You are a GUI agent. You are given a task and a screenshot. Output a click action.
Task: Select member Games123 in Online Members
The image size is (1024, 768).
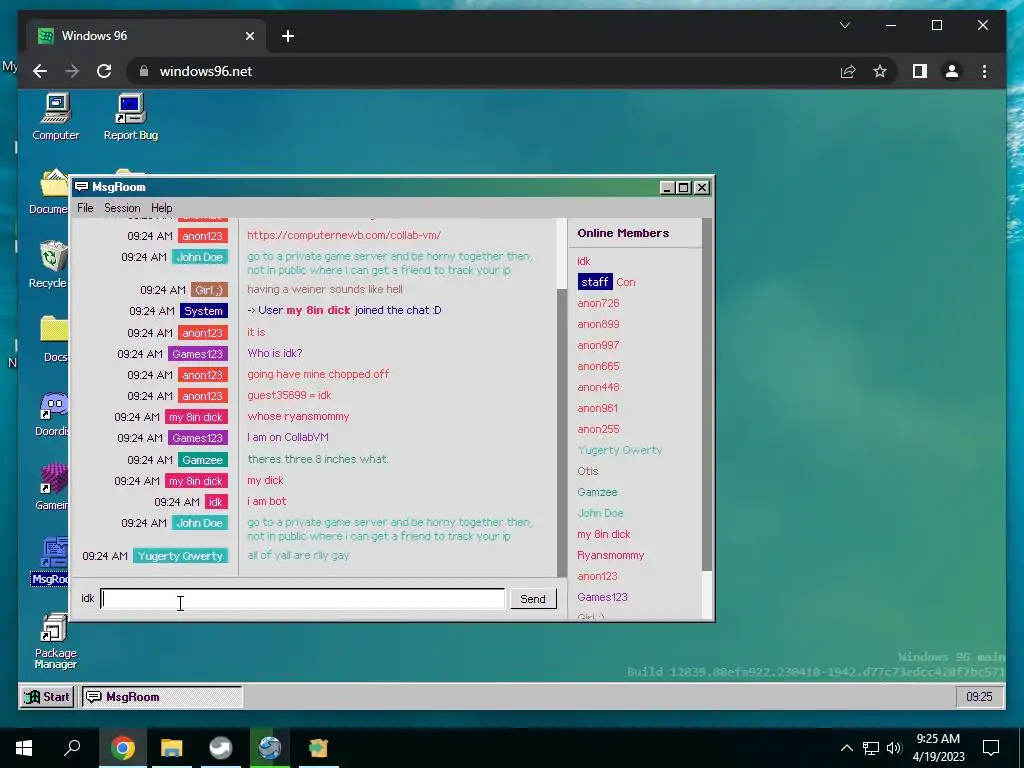(x=602, y=597)
